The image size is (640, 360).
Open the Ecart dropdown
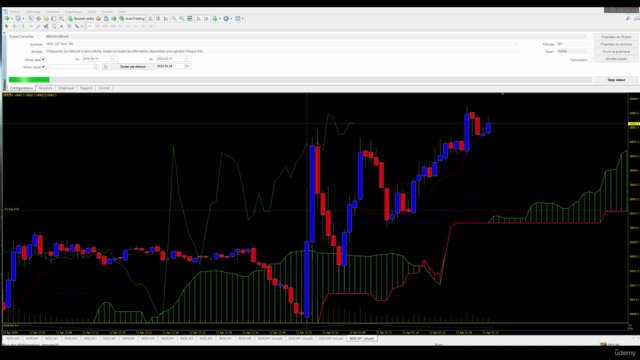(x=589, y=51)
